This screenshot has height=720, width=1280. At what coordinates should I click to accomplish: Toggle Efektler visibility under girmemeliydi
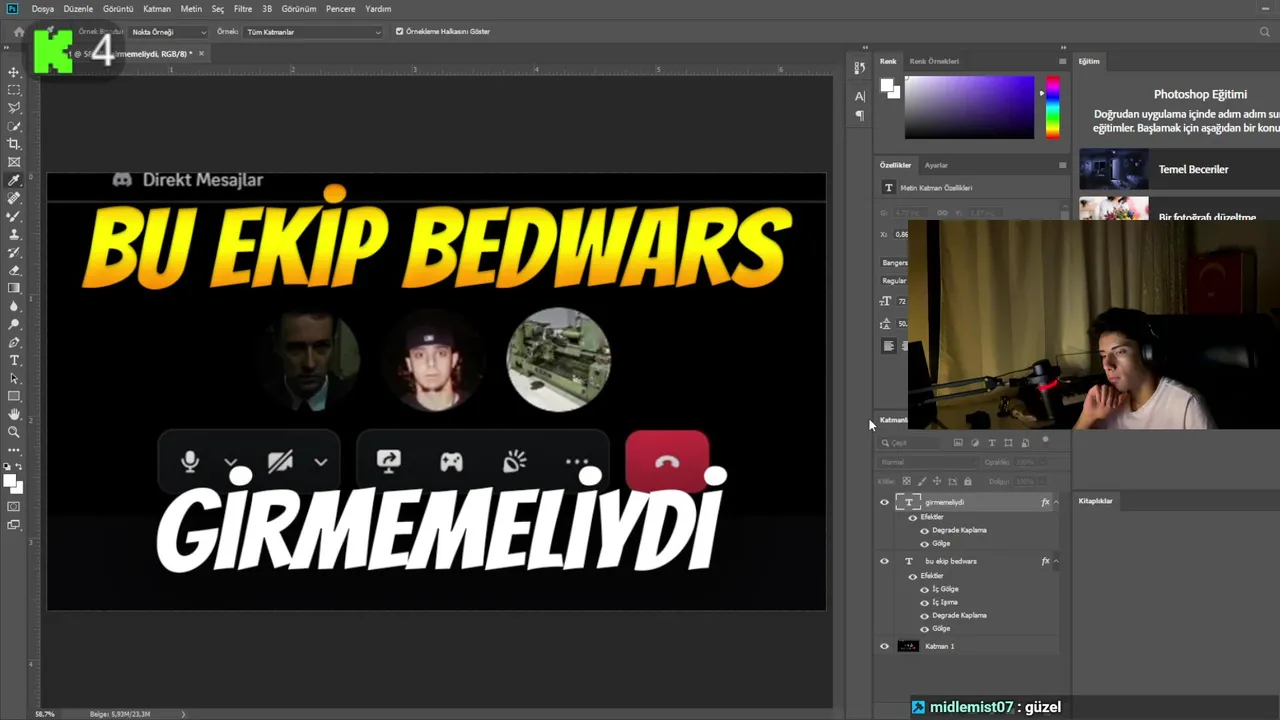coord(912,517)
